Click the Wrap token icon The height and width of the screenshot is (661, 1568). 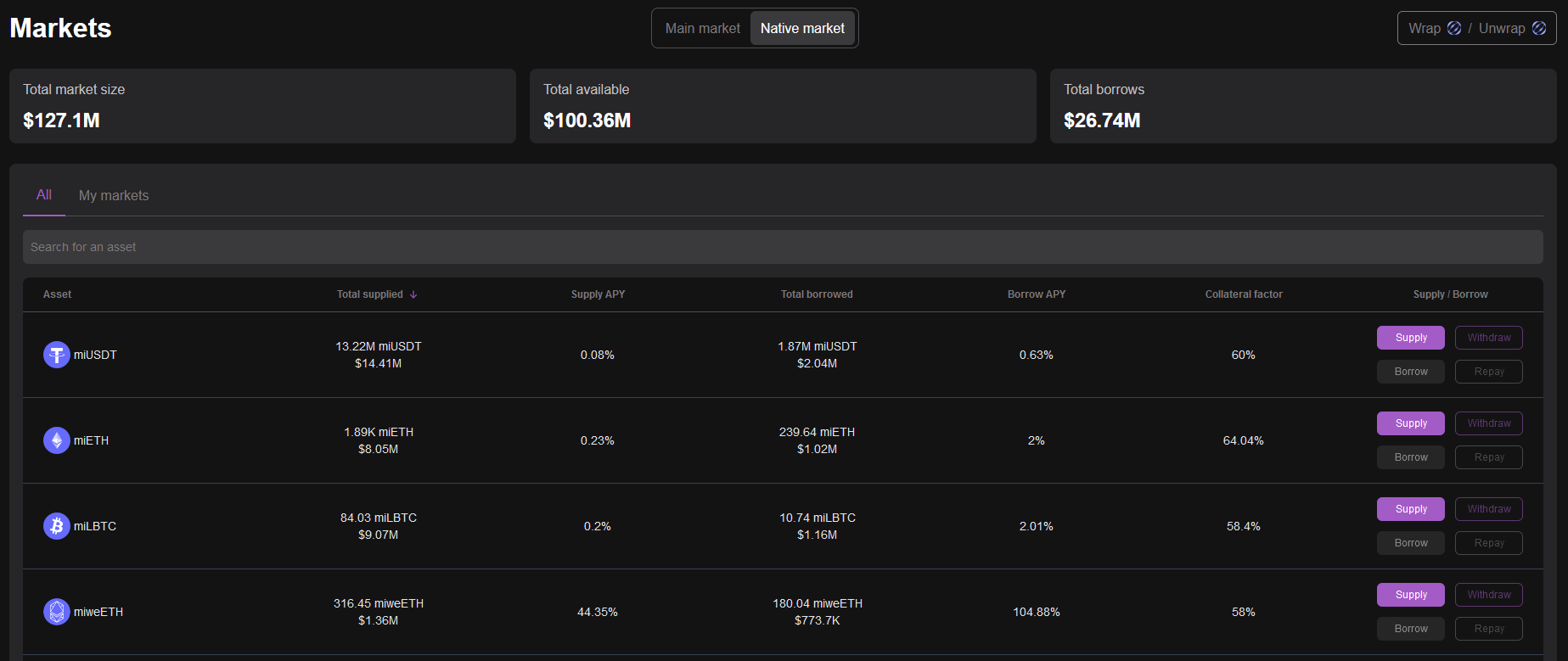[1454, 28]
